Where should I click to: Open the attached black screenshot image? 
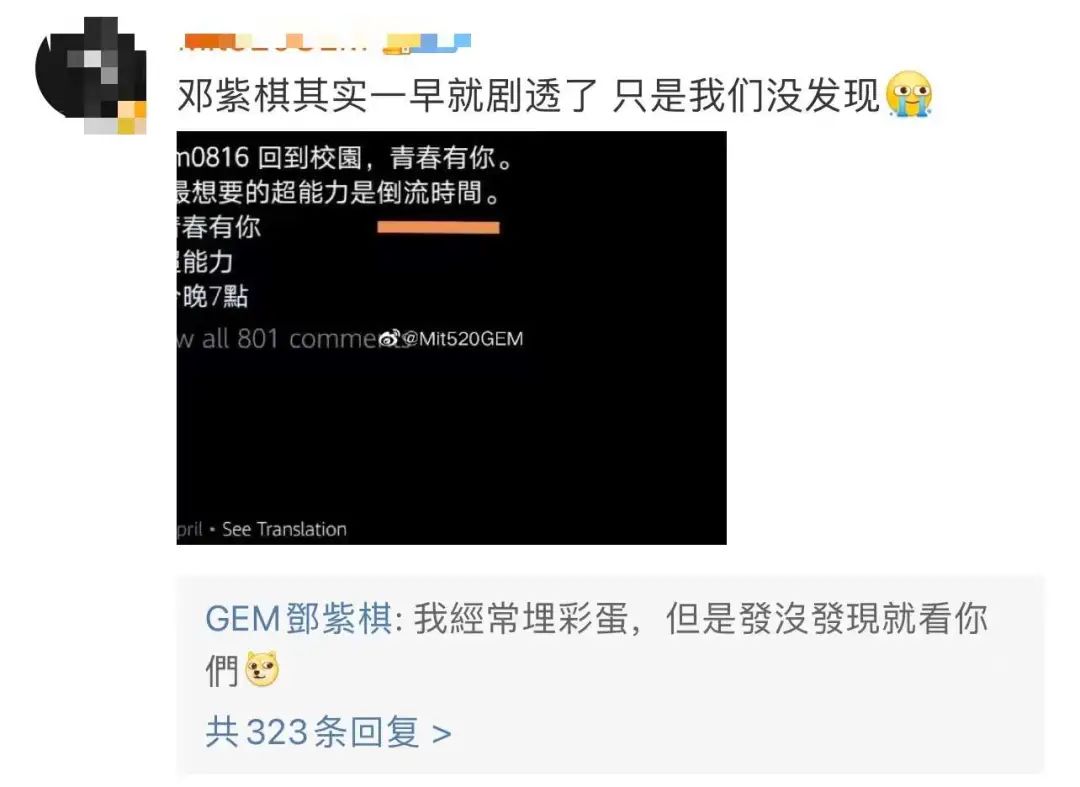coord(451,337)
